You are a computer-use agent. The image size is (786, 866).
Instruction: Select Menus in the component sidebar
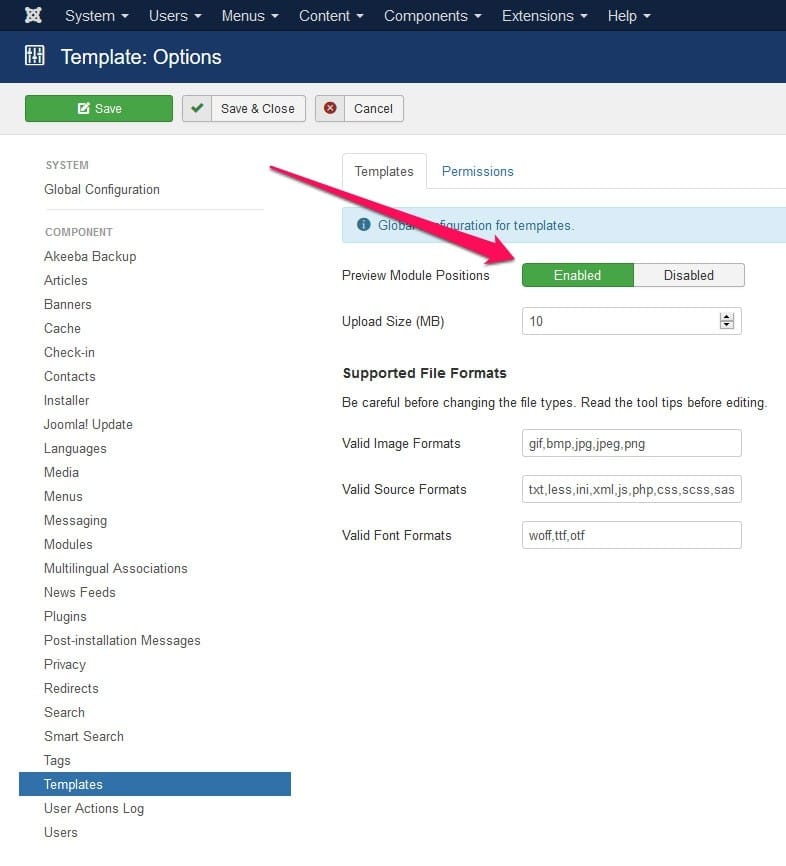pos(63,497)
